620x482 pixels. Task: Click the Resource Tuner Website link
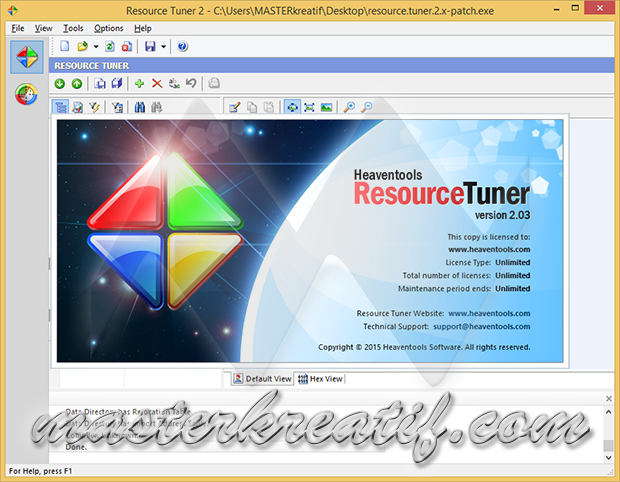click(x=489, y=314)
